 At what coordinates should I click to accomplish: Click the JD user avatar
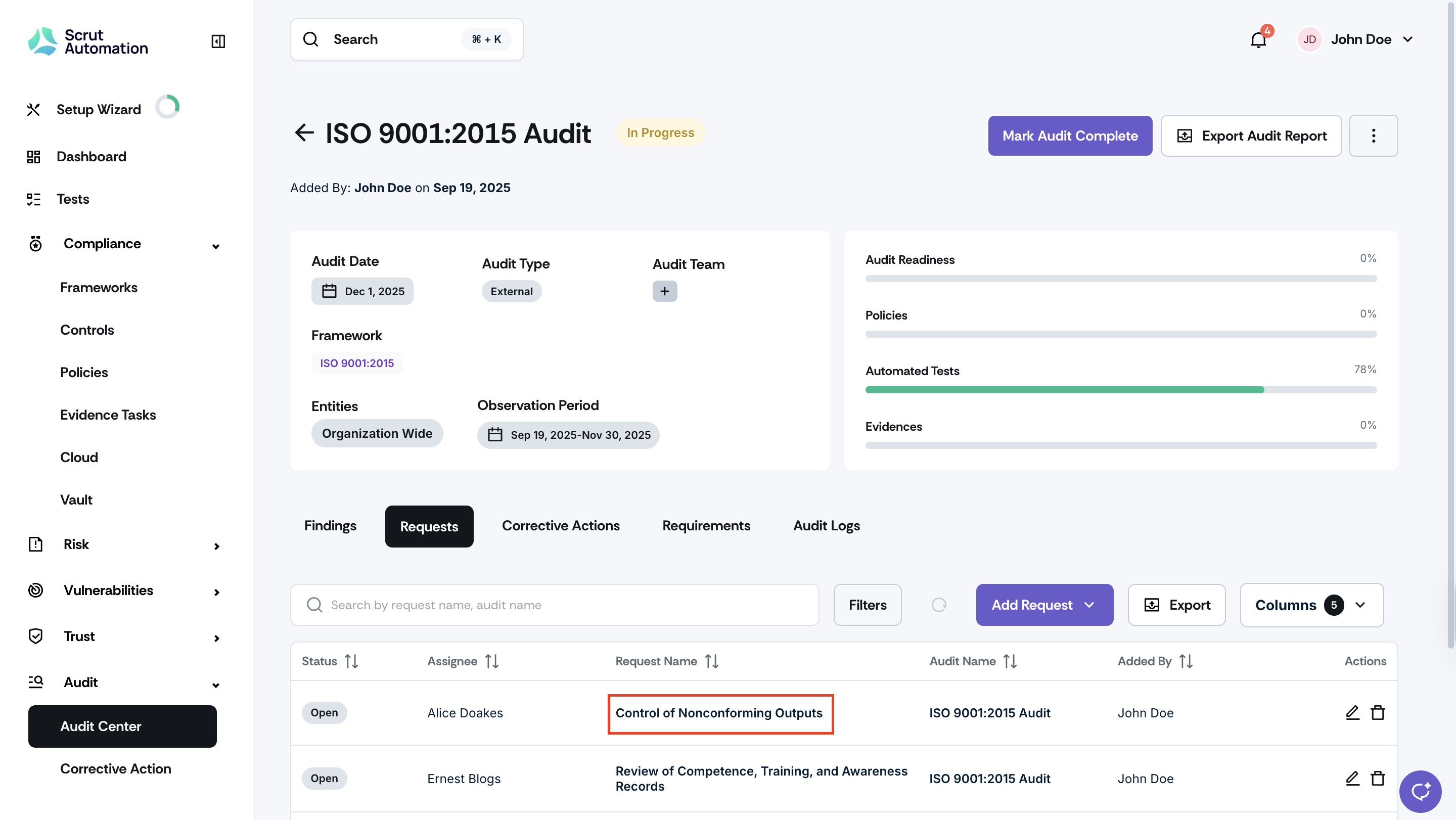(1309, 39)
